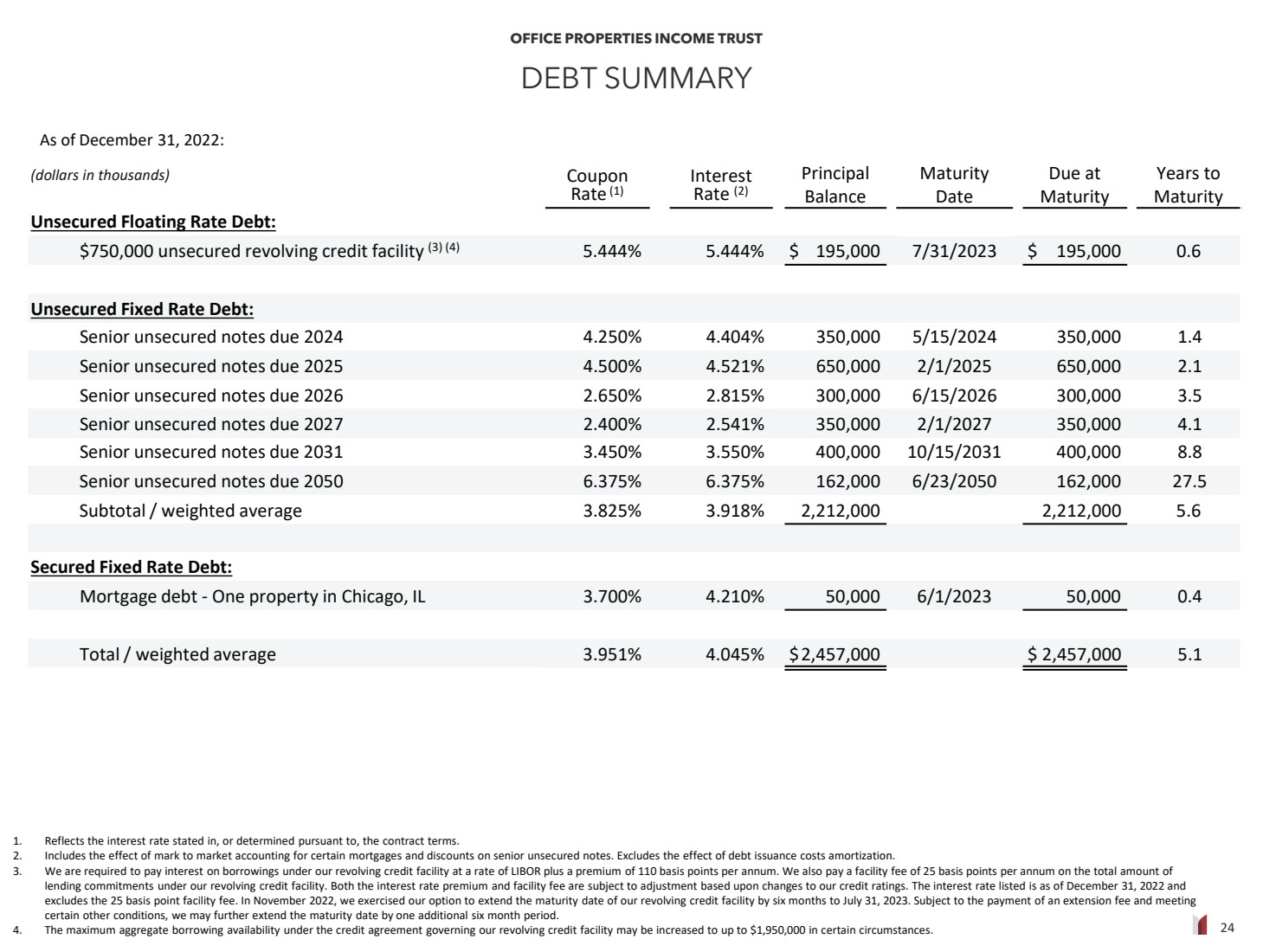This screenshot has height=952, width=1276.
Task: Click the Senior unsecured notes due 2050 label
Action: pos(211,481)
